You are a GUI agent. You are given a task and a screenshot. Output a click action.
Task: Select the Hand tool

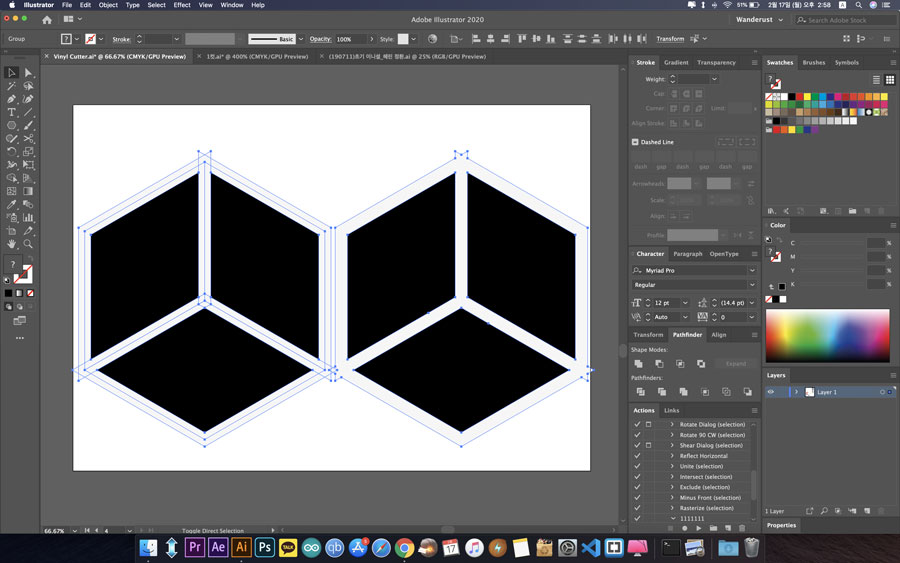click(x=12, y=243)
